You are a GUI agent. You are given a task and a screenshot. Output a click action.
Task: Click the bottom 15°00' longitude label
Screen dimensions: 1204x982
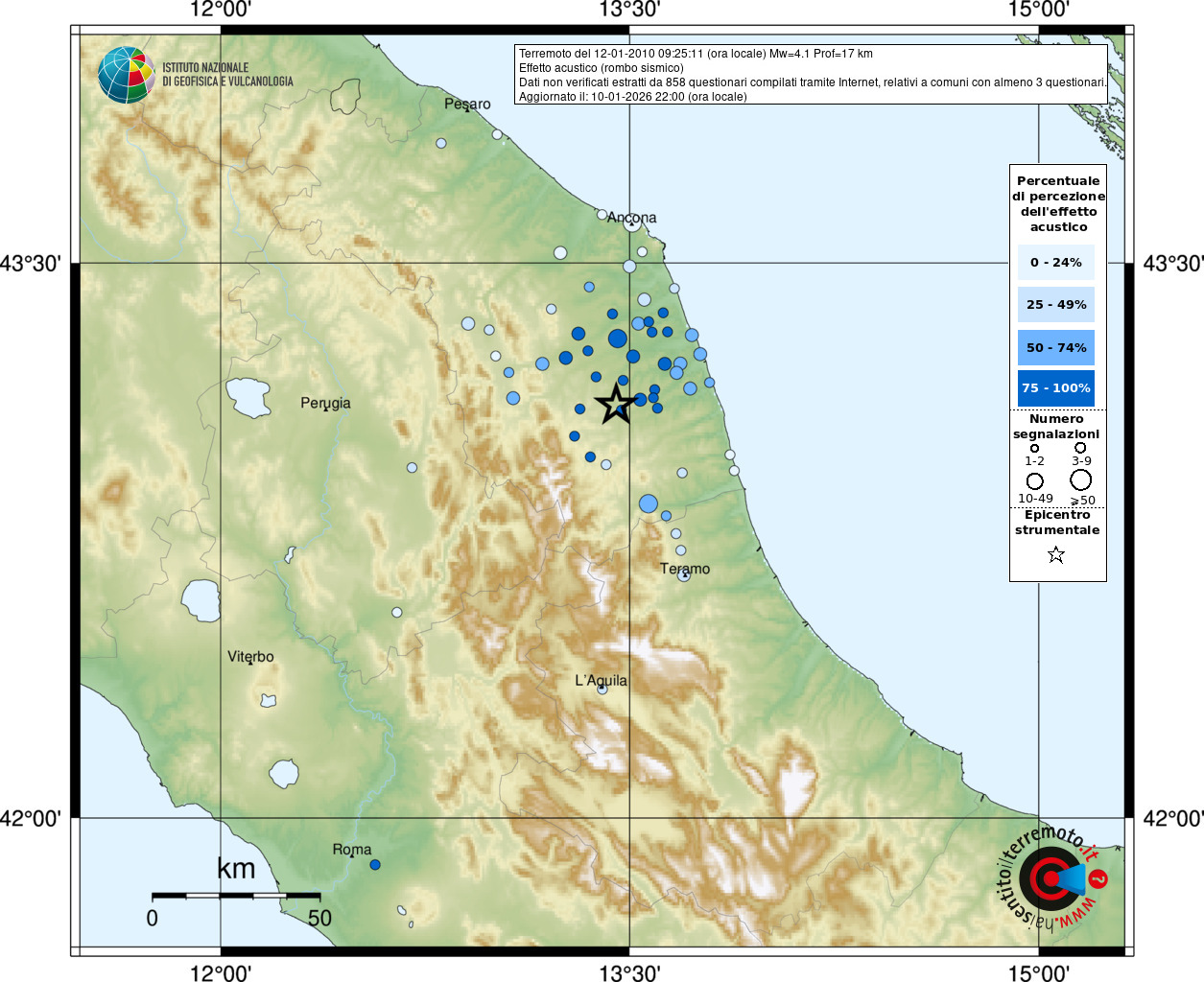(1039, 973)
